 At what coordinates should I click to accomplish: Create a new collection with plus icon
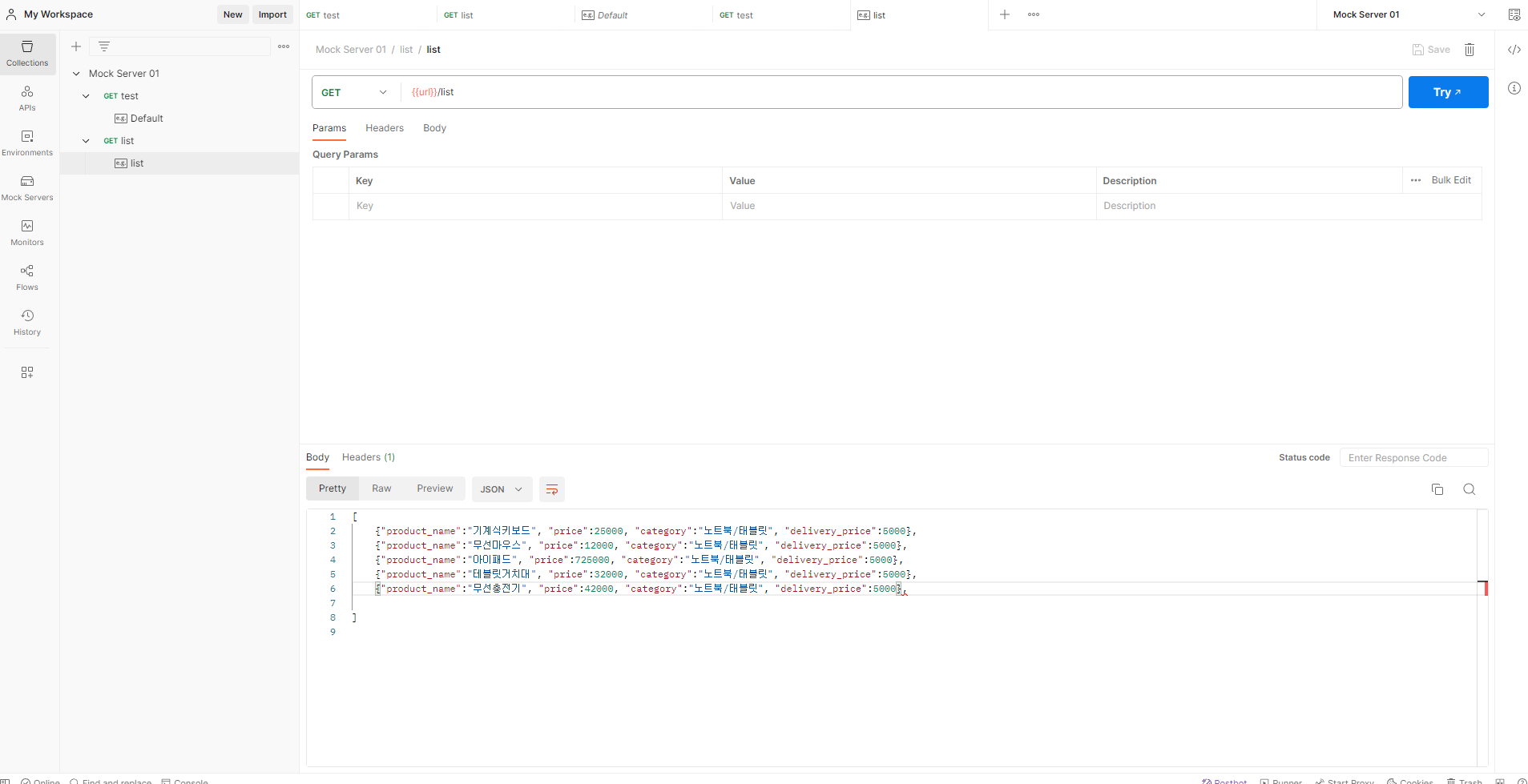pyautogui.click(x=76, y=46)
